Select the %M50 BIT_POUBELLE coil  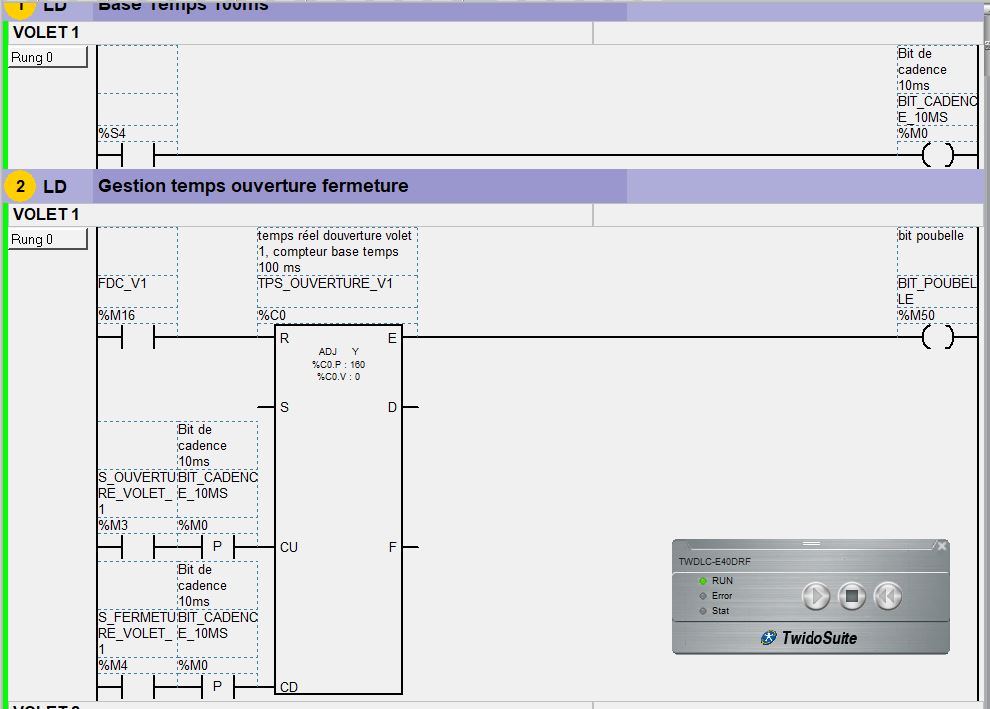point(937,338)
